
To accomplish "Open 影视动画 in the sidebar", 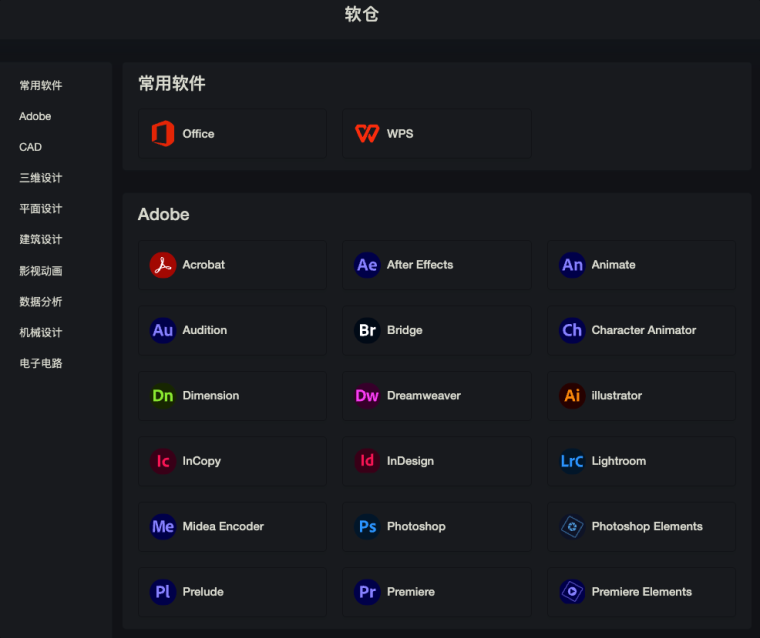I will [x=41, y=271].
